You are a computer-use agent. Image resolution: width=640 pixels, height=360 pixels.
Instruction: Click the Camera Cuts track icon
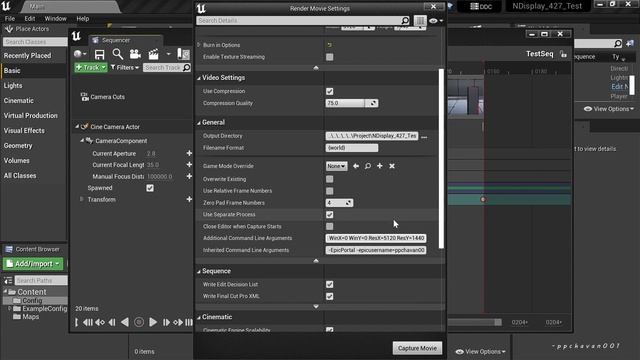point(84,97)
